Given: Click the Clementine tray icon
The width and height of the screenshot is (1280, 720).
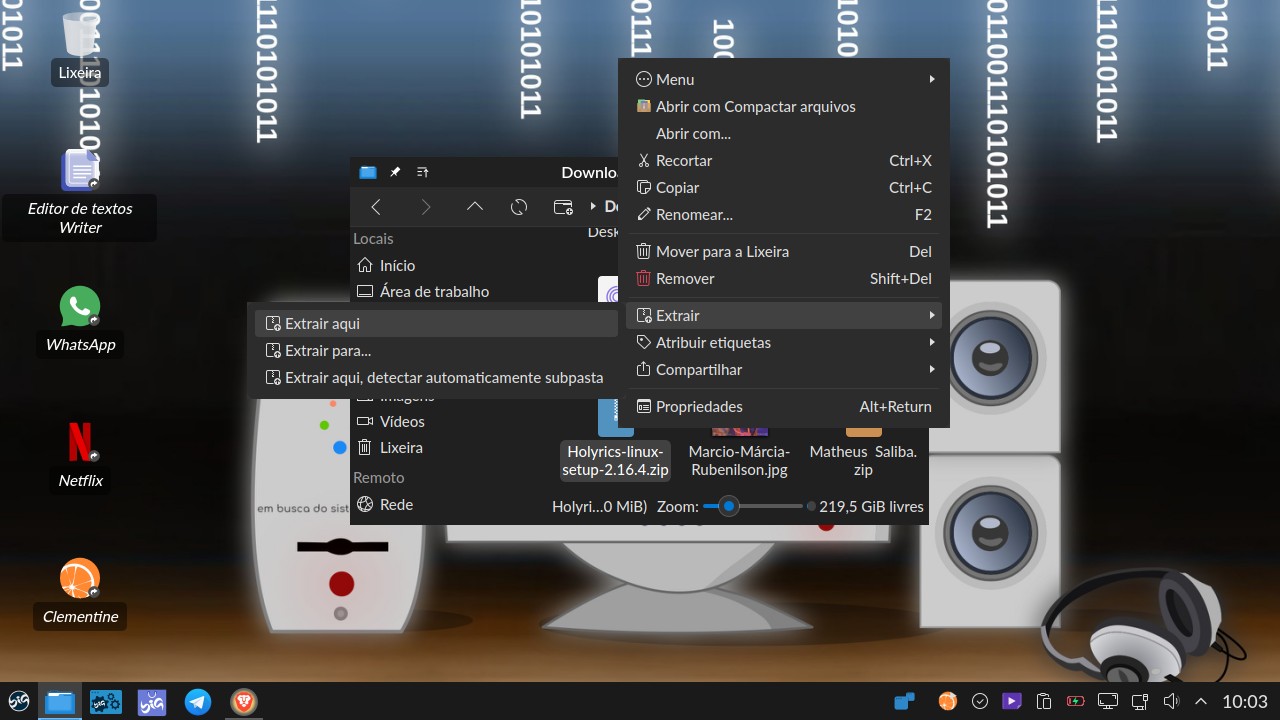Looking at the screenshot, I should point(947,701).
